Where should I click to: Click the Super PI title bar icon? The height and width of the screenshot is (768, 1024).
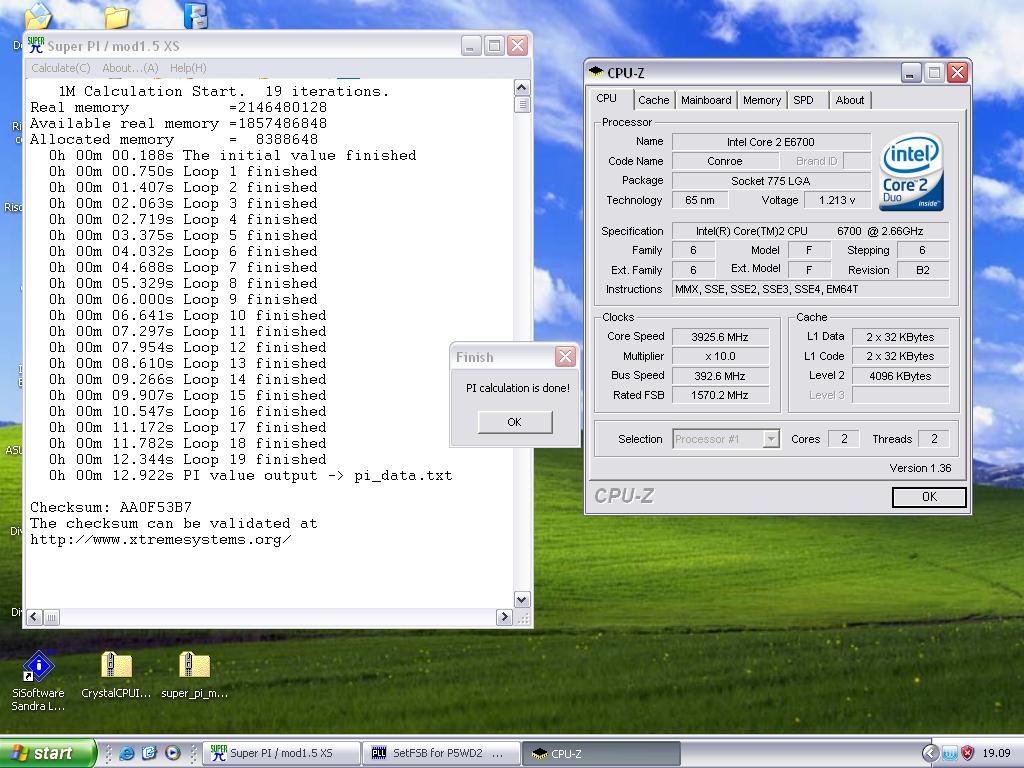pyautogui.click(x=36, y=45)
